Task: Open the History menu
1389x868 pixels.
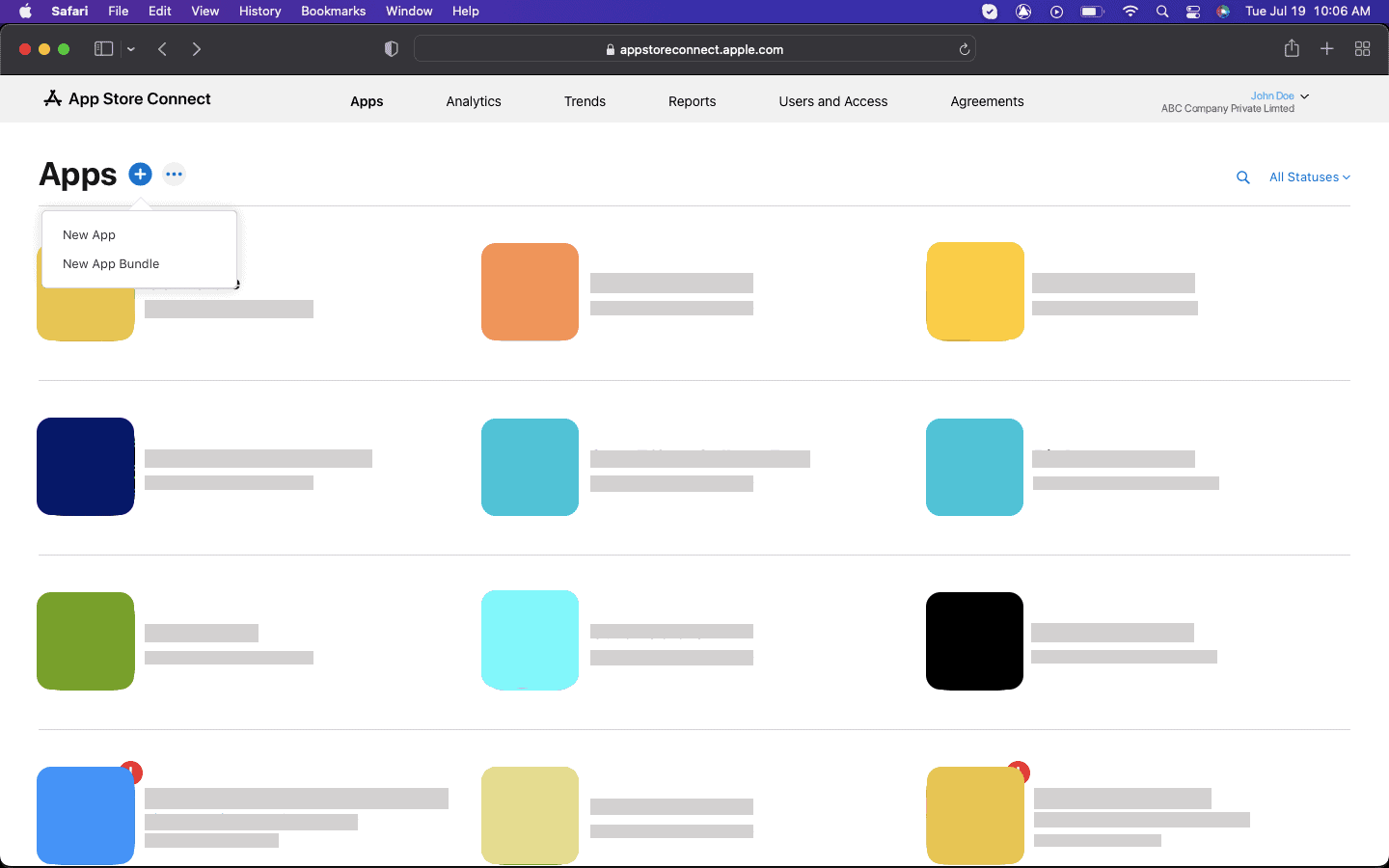Action: pyautogui.click(x=260, y=12)
